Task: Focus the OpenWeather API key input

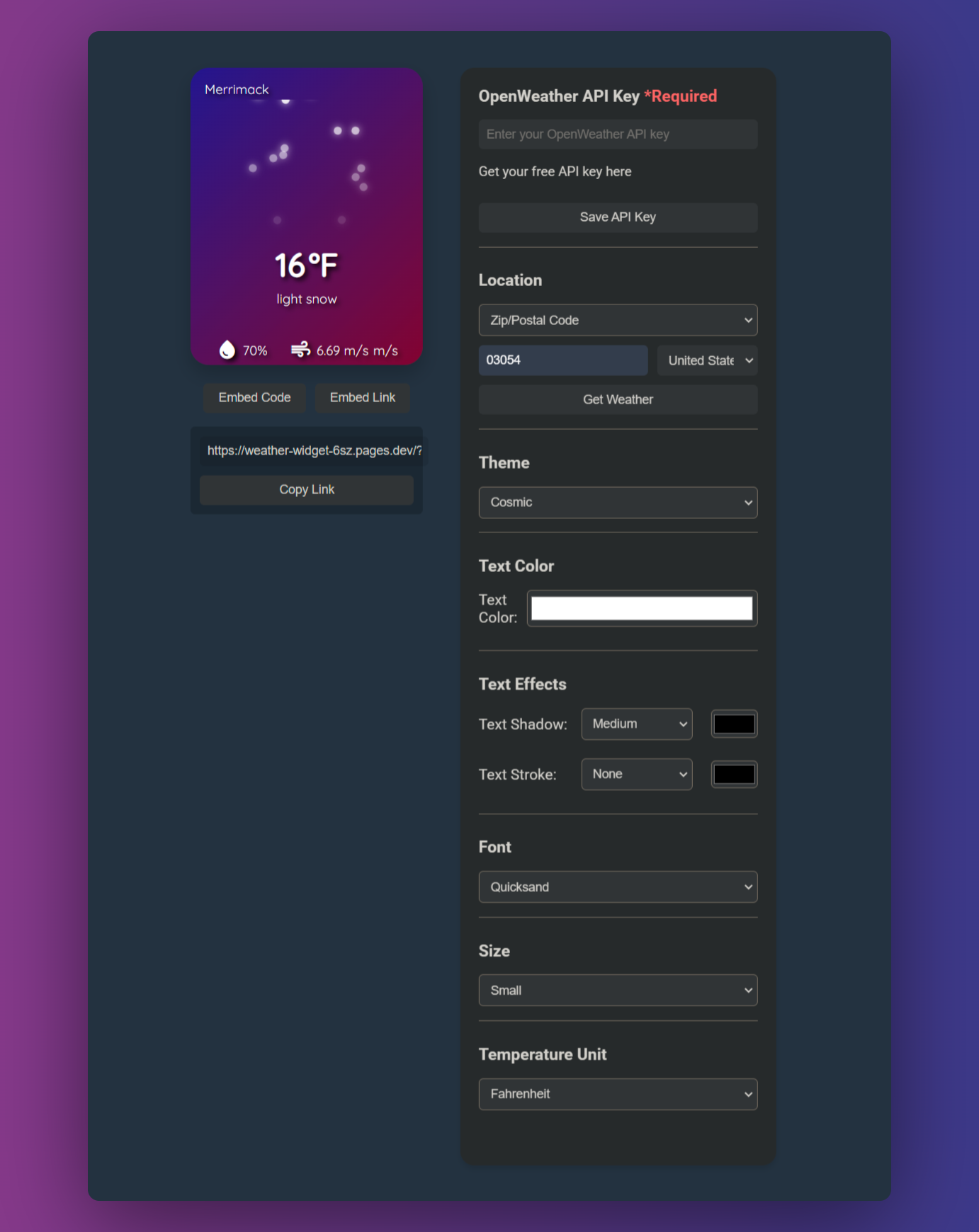Action: click(618, 135)
